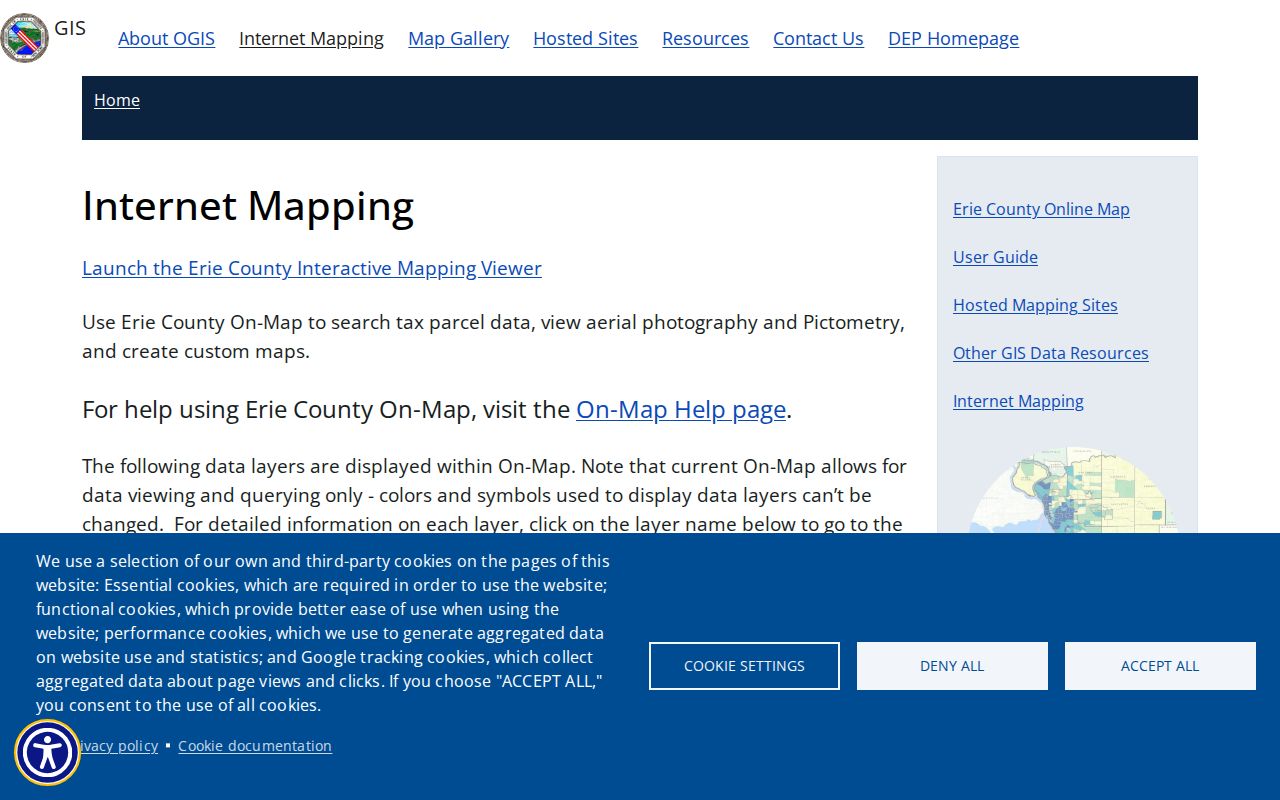
Task: Open Other GIS Data Resources link
Action: point(1050,353)
